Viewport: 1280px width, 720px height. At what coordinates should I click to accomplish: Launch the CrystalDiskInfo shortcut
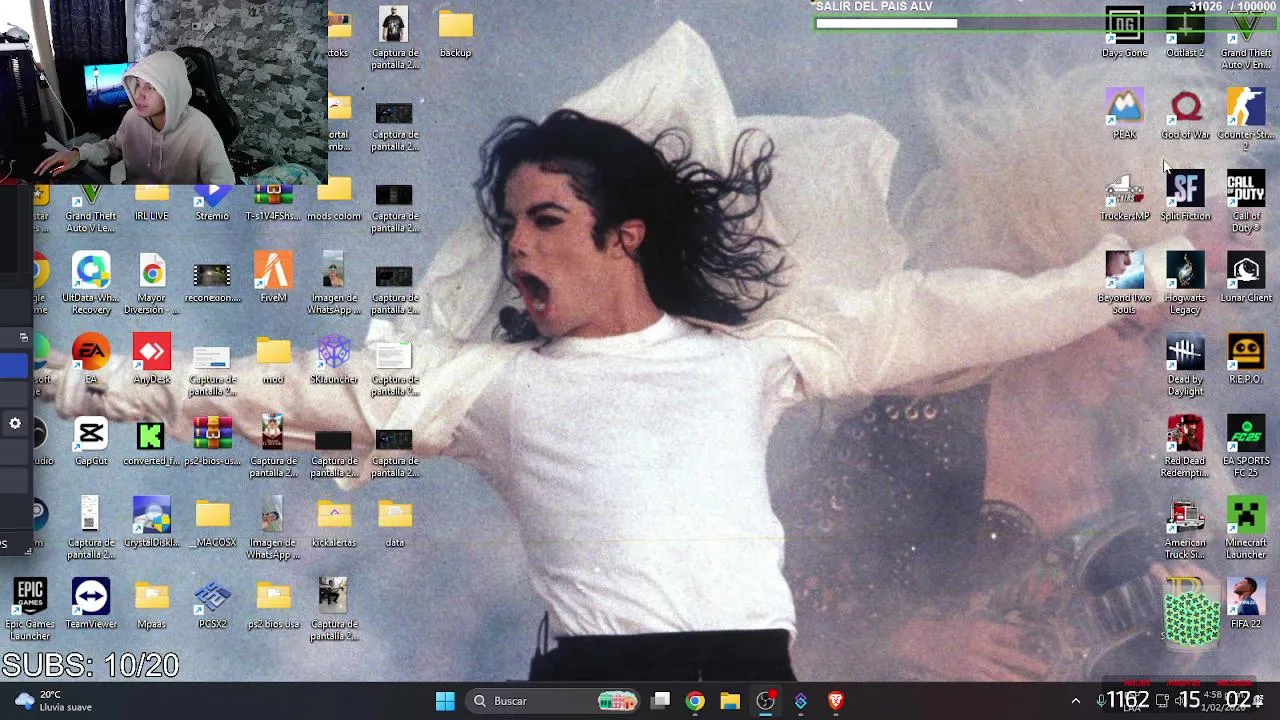[x=152, y=523]
